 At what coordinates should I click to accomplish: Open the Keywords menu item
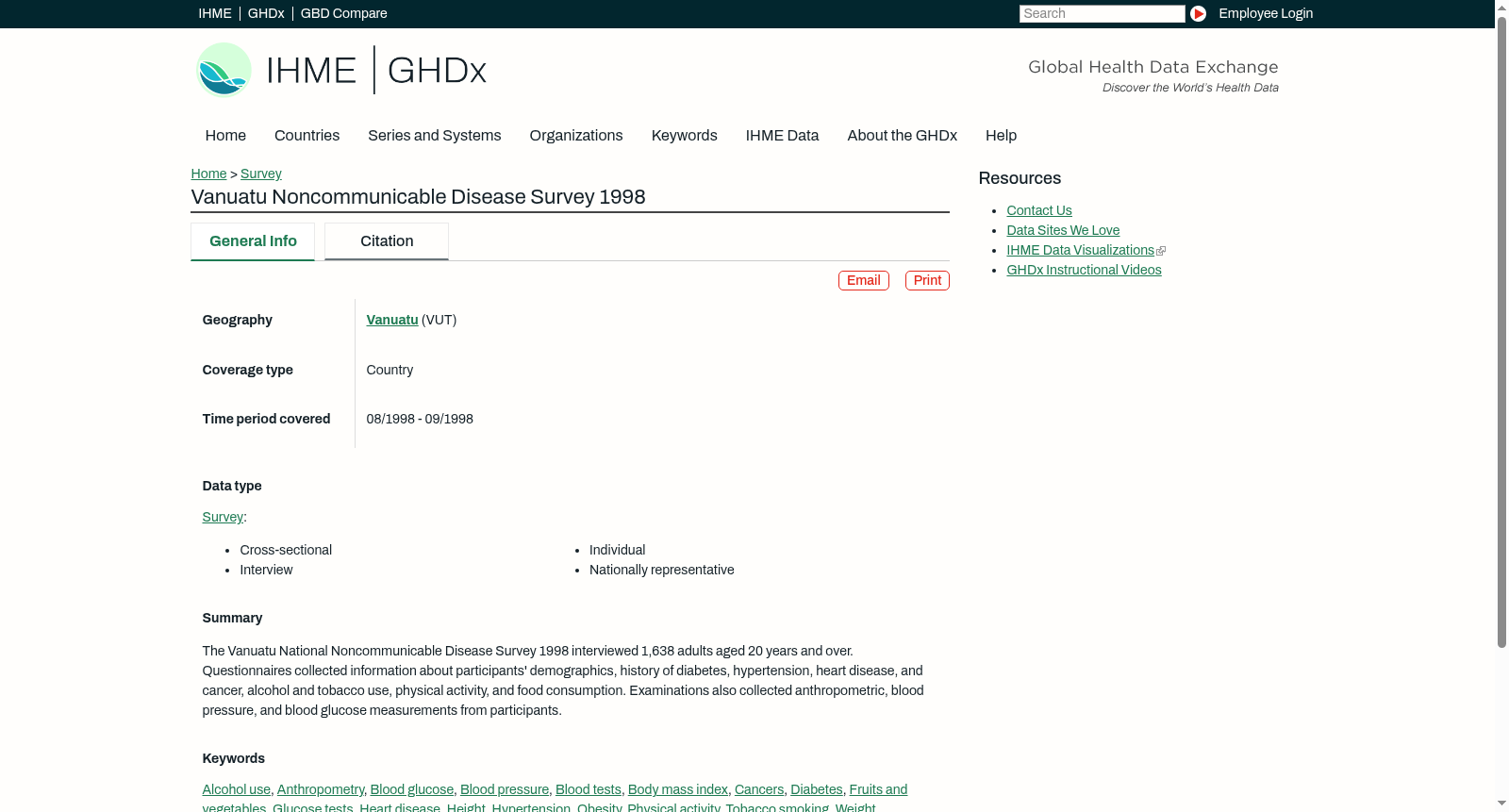tap(685, 136)
